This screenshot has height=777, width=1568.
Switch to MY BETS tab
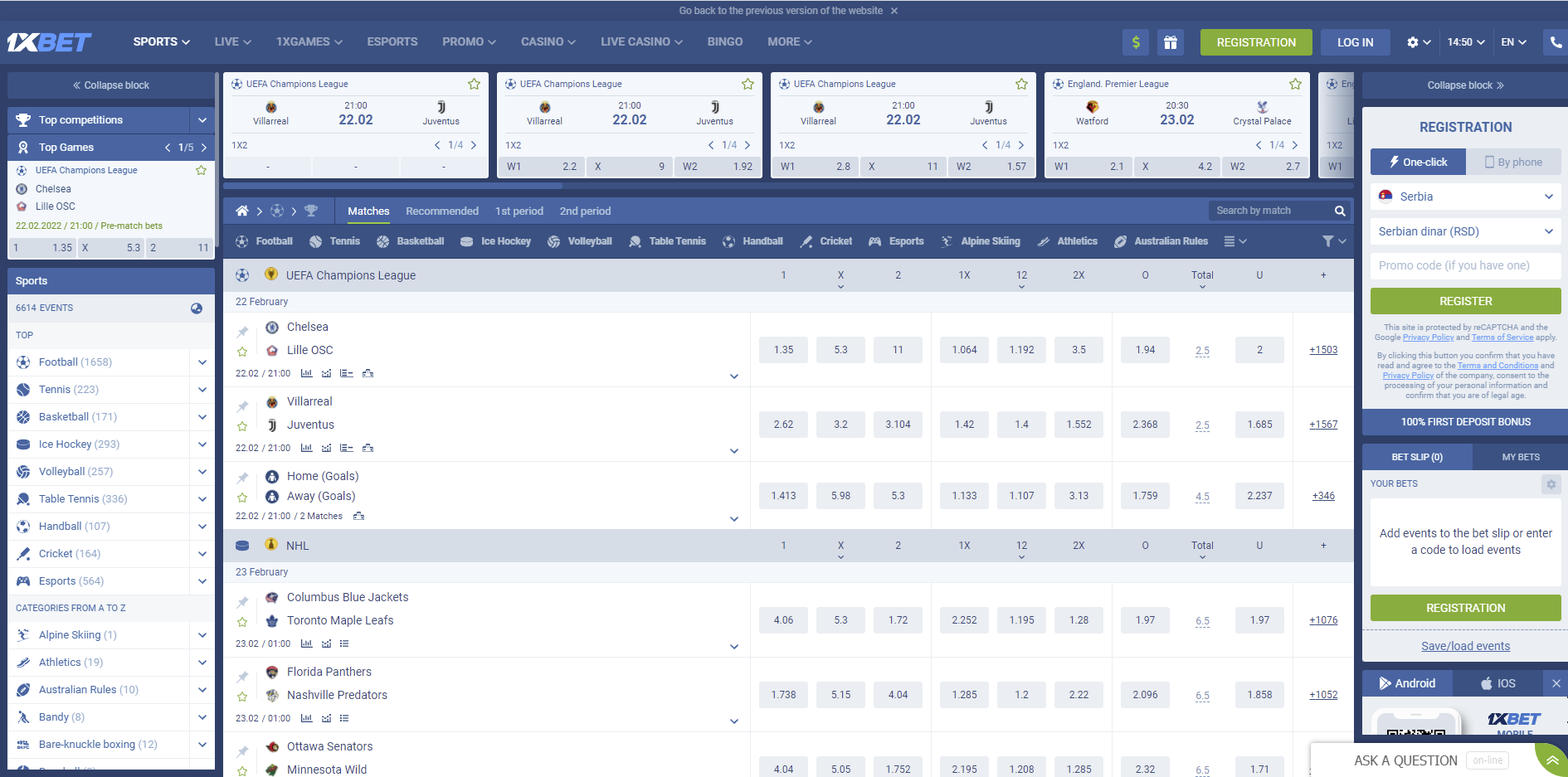click(1521, 457)
